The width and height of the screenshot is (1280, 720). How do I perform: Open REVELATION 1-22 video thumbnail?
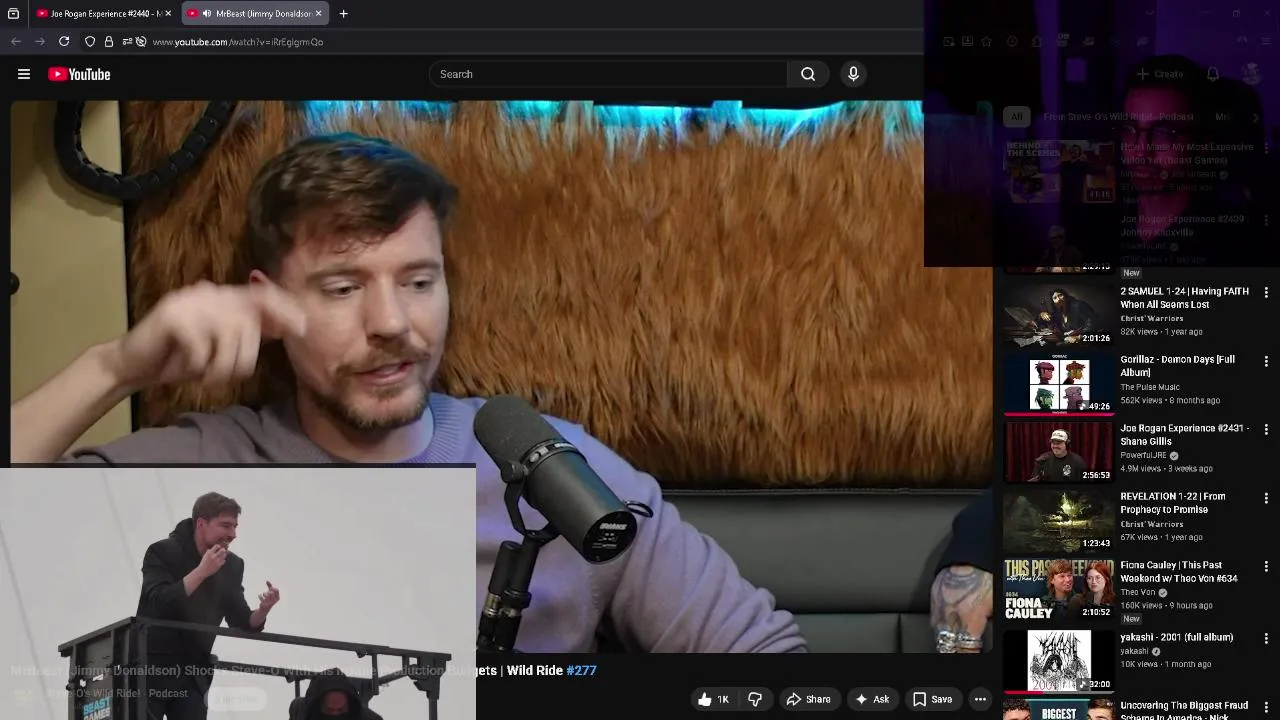pyautogui.click(x=1058, y=521)
